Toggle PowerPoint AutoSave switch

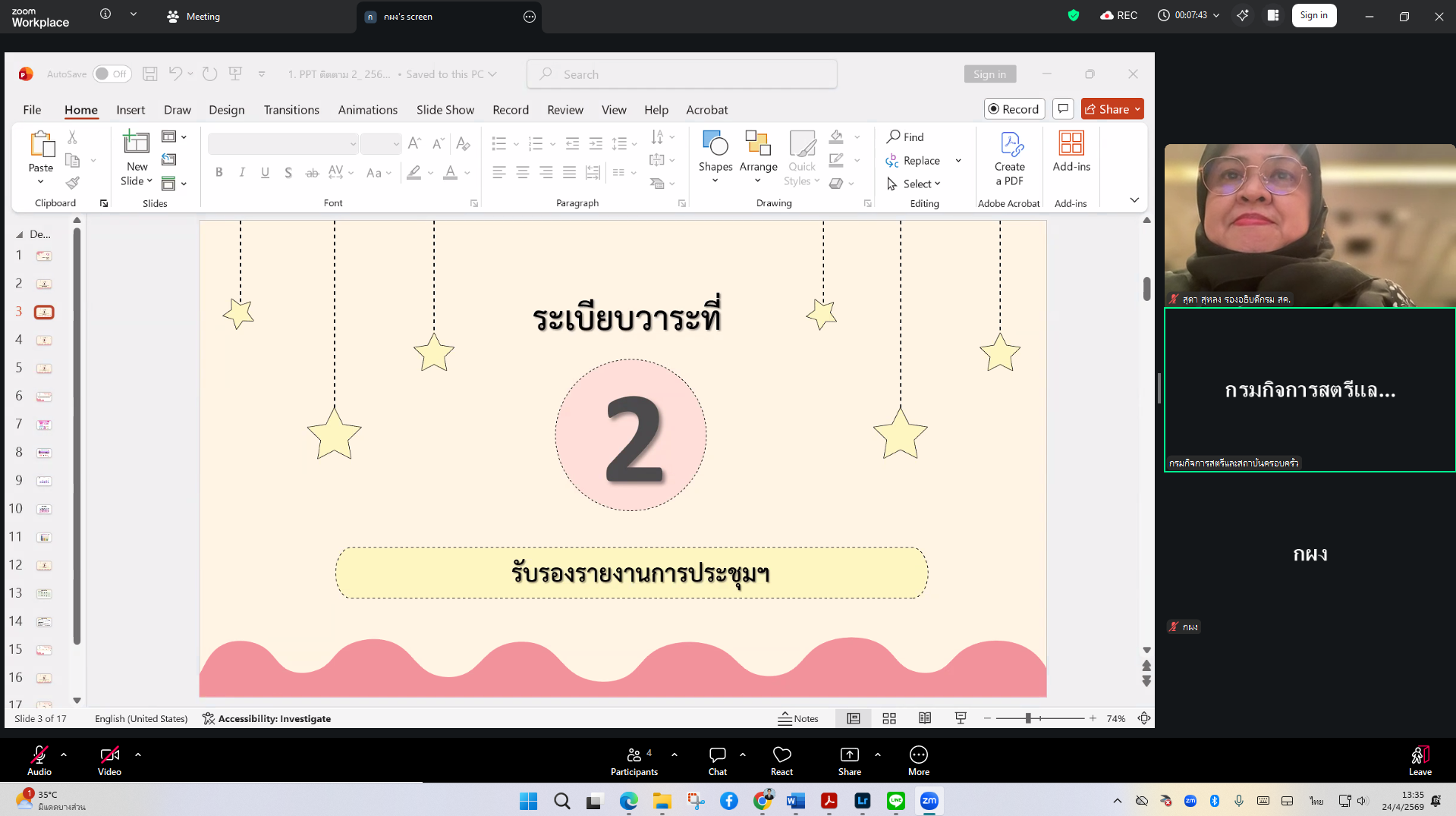pos(112,74)
